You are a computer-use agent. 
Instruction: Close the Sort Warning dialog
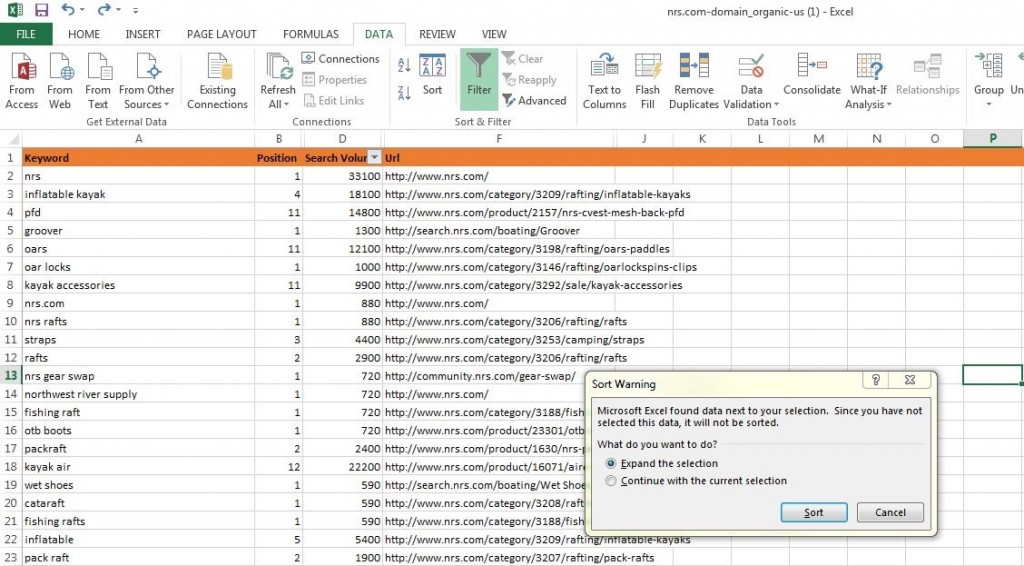pyautogui.click(x=910, y=380)
